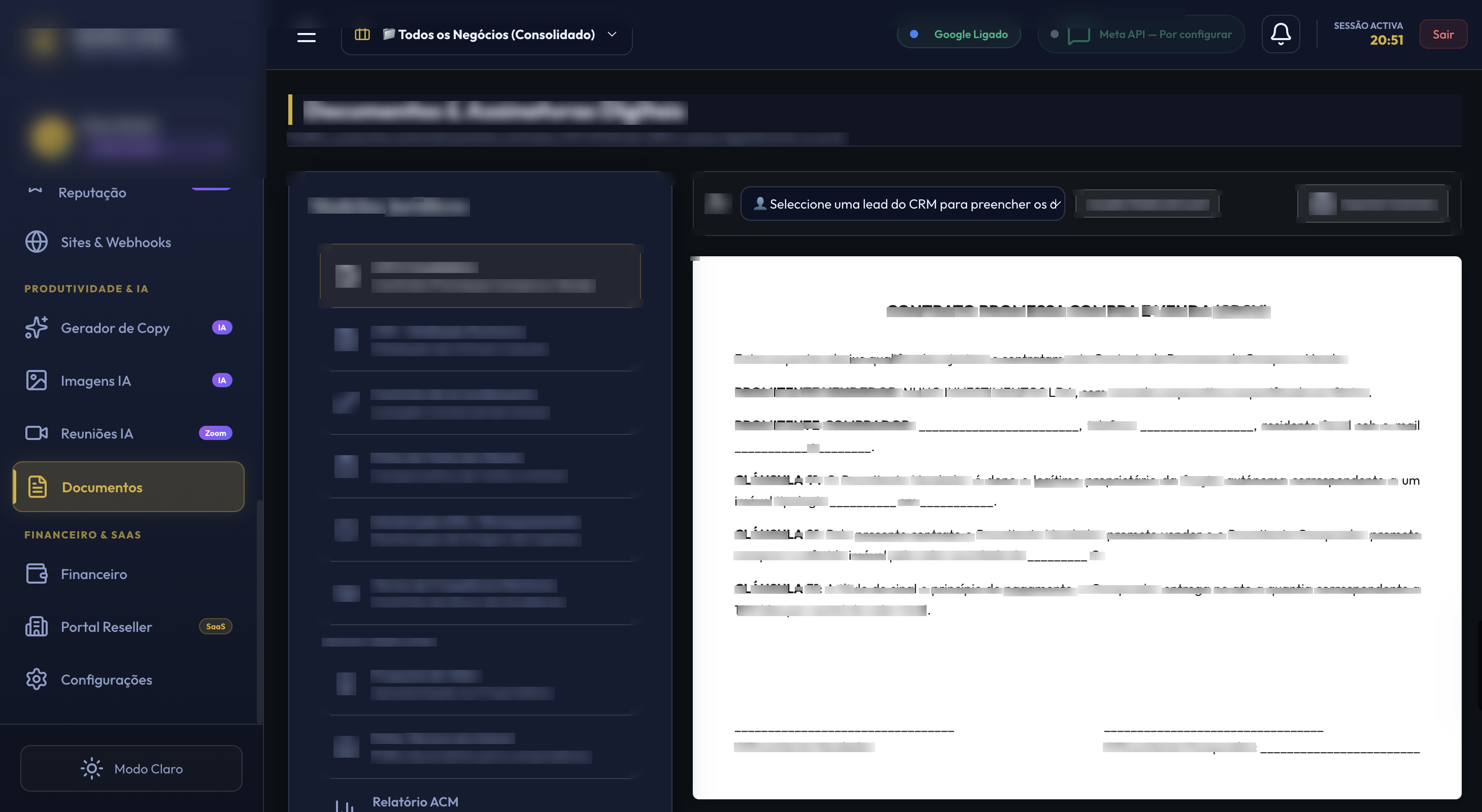Click the globe icon beside Sites & Webhooks
Viewport: 1482px width, 812px height.
coord(36,242)
